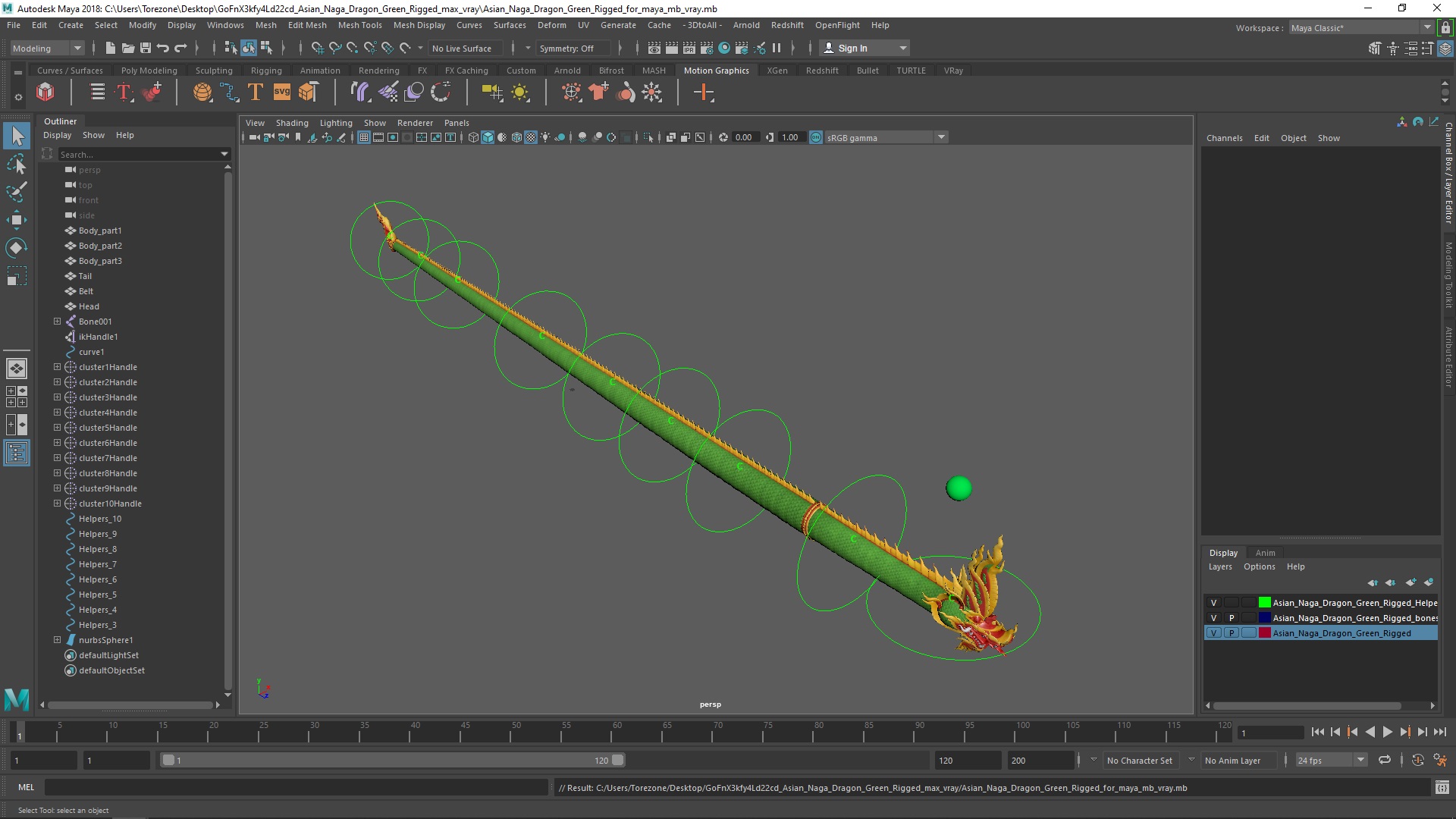
Task: Click the Channels menu in Channel Box
Action: tap(1224, 138)
